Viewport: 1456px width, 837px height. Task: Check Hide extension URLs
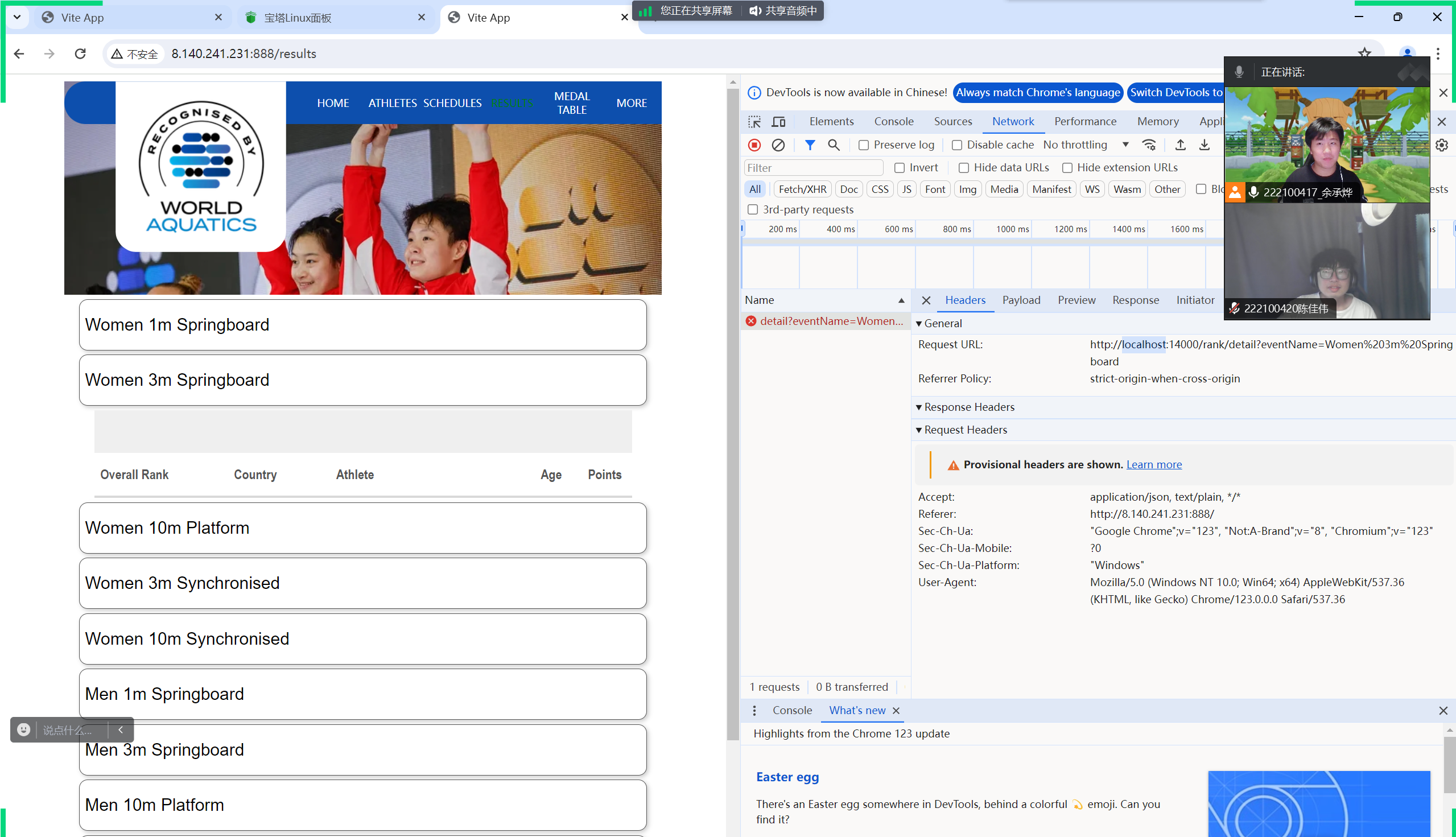point(1067,168)
